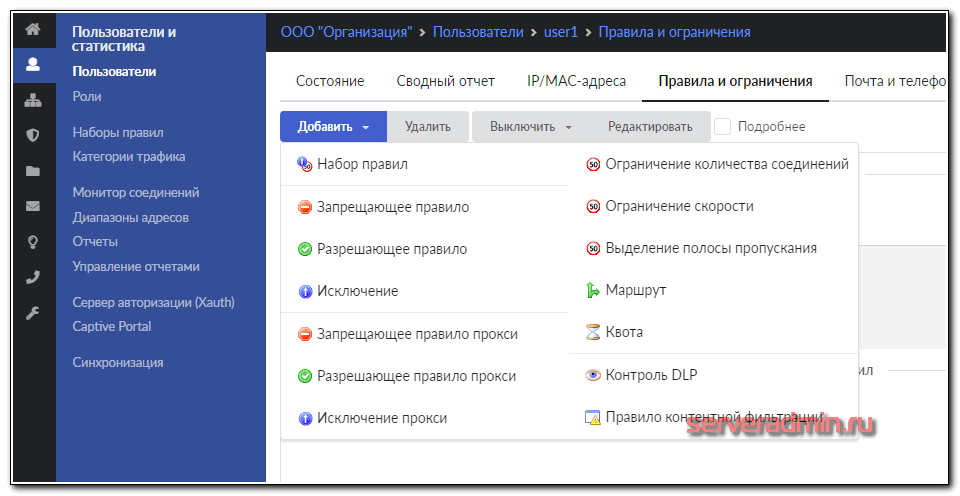Click green icon beside Разрешающее правило прокси
Screen dimensions: 960x496
pyautogui.click(x=305, y=376)
